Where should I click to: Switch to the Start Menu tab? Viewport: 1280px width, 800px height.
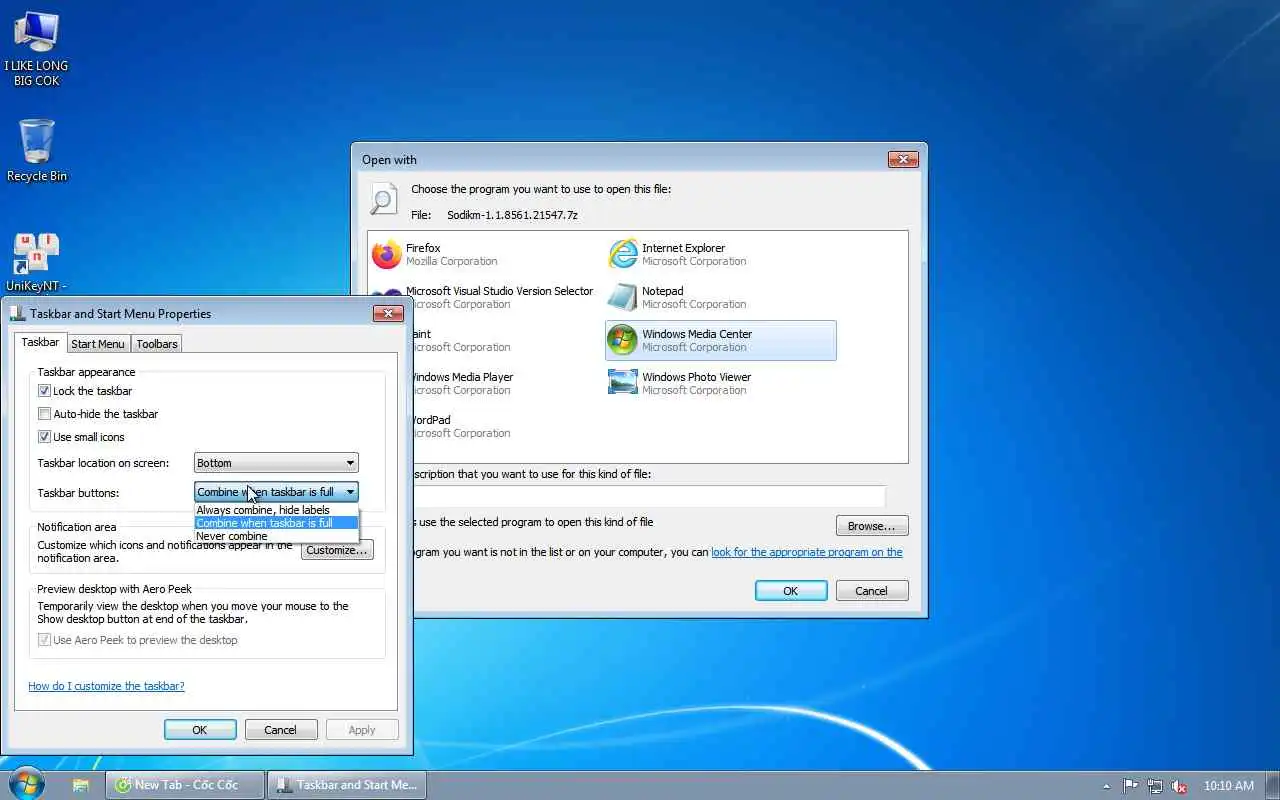point(98,344)
